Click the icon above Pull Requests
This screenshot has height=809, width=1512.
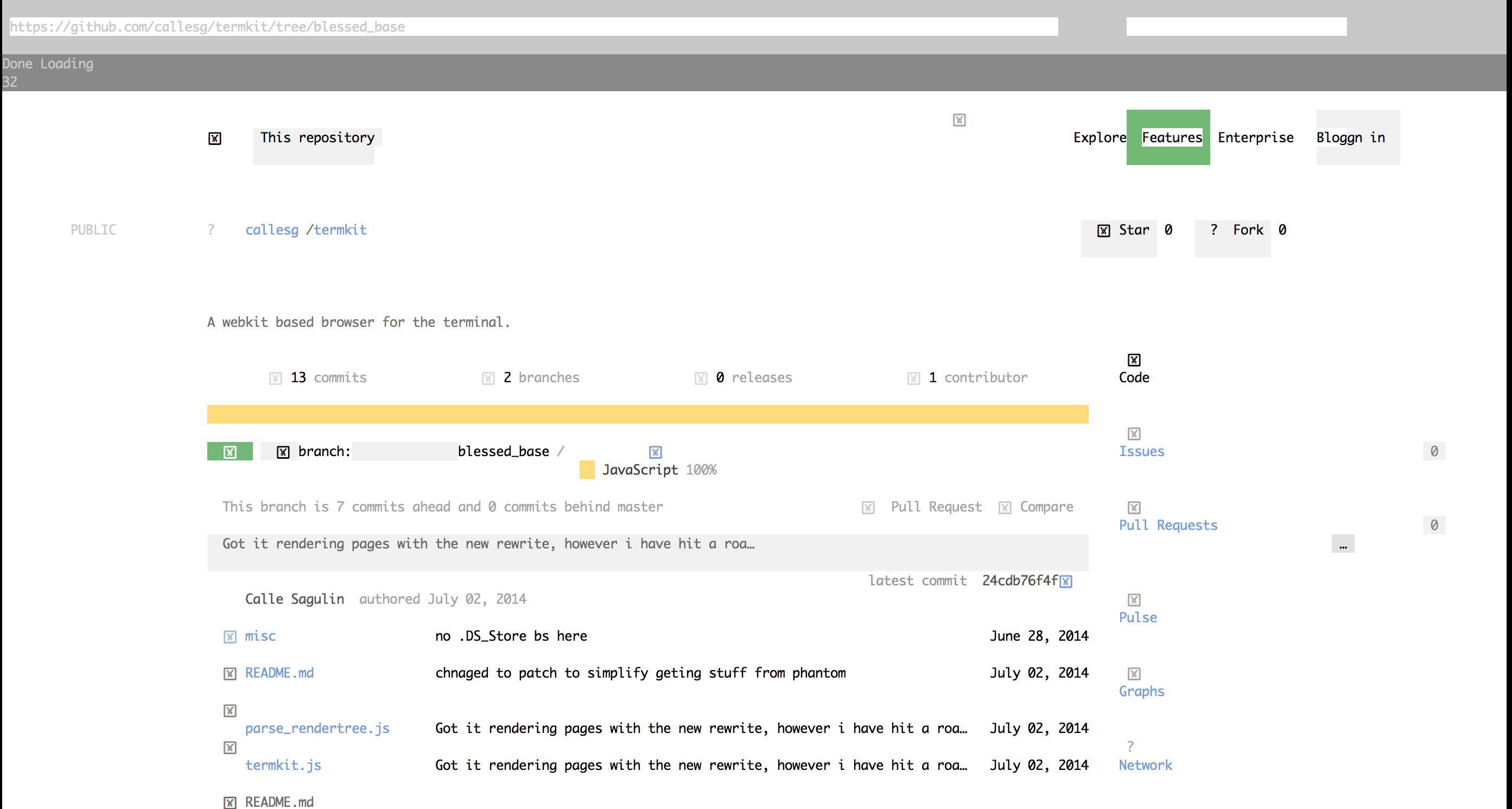[1134, 507]
